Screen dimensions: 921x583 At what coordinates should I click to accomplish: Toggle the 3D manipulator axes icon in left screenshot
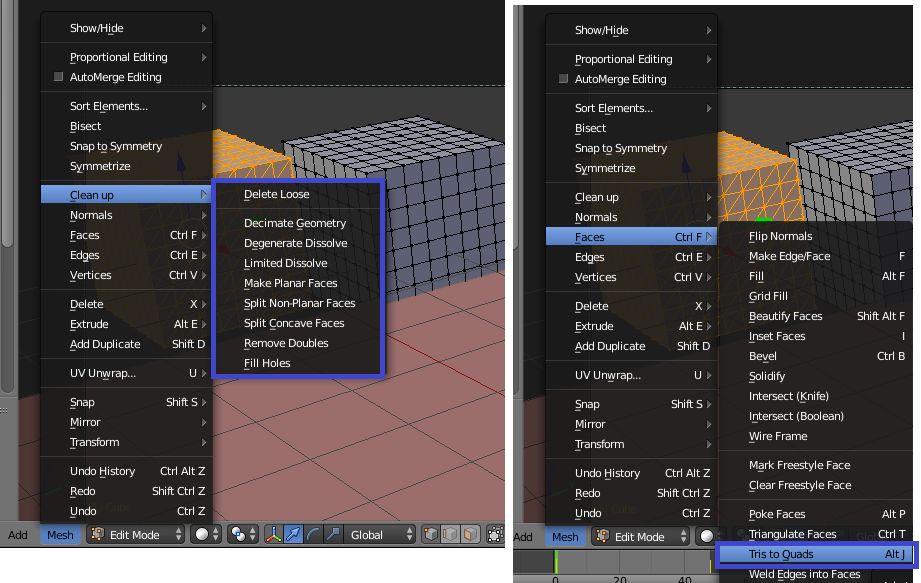[x=273, y=535]
